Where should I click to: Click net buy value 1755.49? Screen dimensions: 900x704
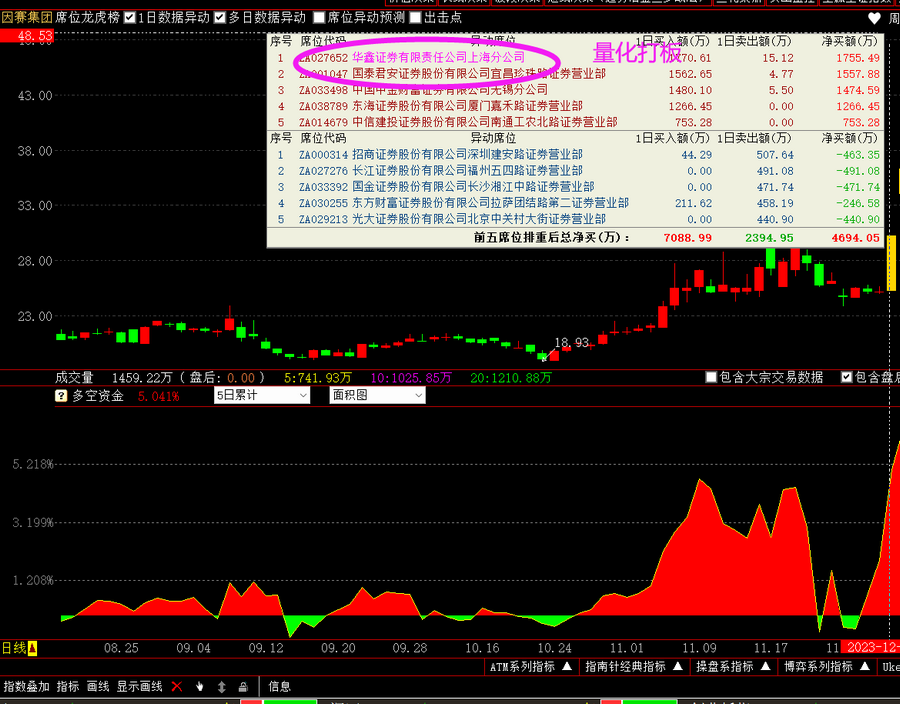click(x=858, y=58)
